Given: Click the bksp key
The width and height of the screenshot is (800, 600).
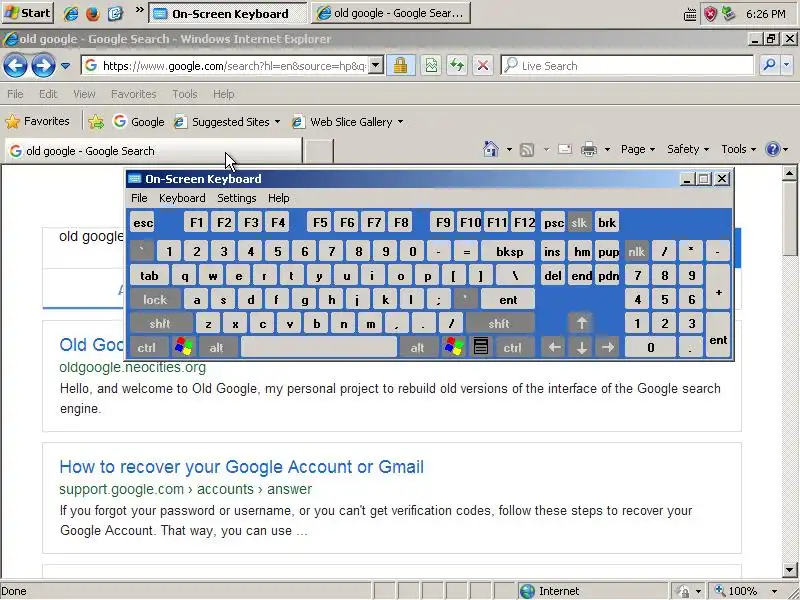Looking at the screenshot, I should point(509,252).
